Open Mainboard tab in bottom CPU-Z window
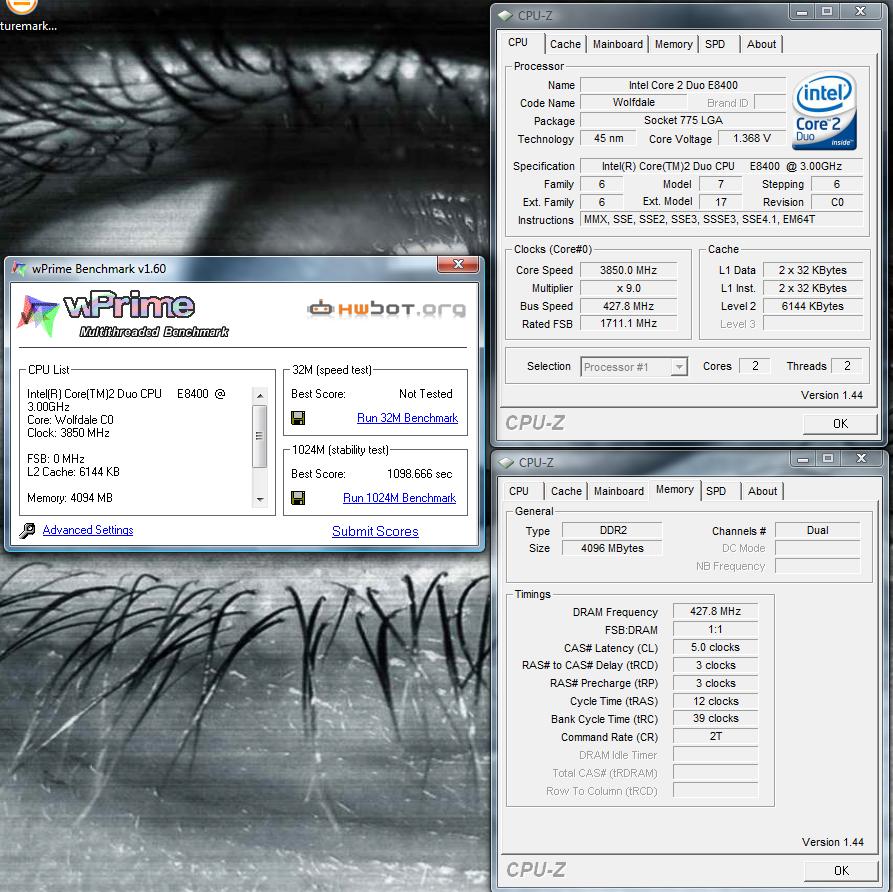Viewport: 893px width, 892px height. 618,491
